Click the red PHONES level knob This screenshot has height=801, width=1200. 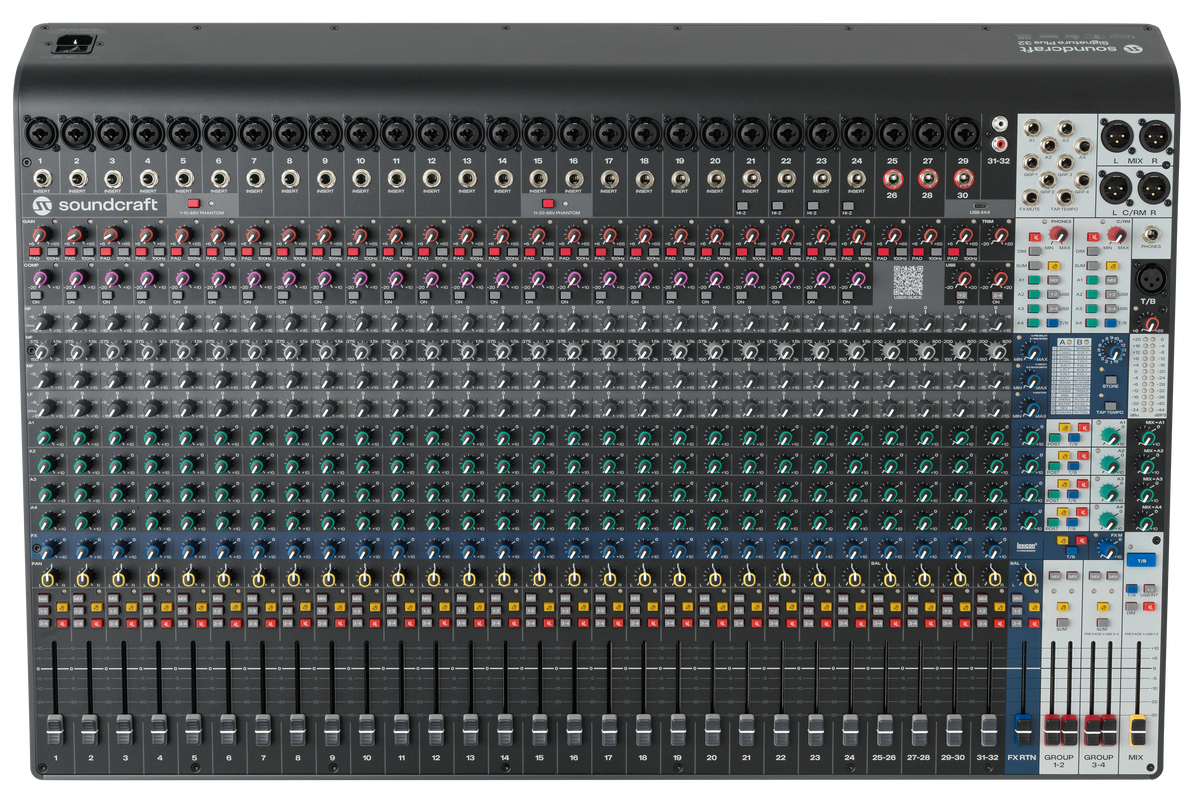click(1058, 233)
